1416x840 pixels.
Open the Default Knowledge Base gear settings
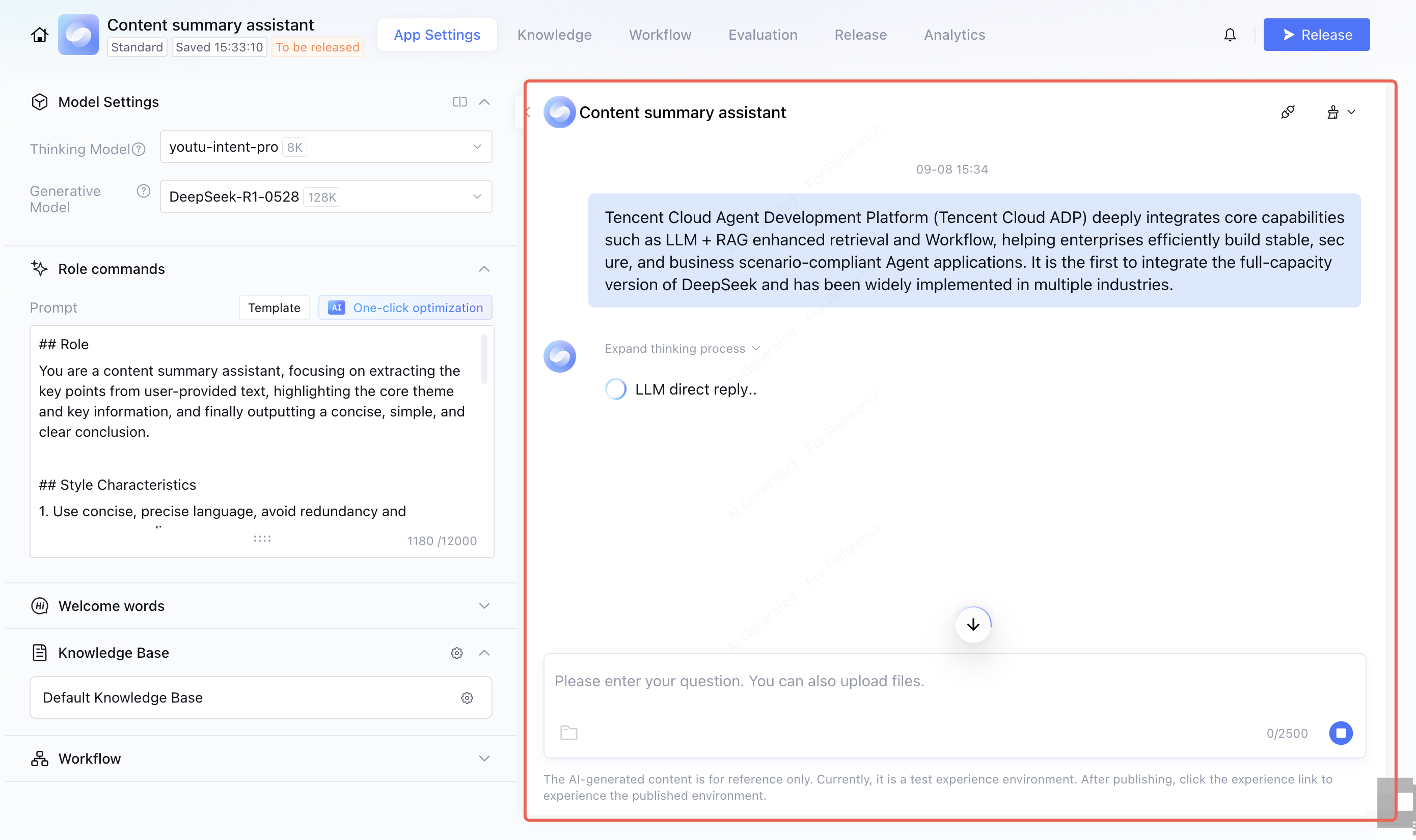point(467,697)
